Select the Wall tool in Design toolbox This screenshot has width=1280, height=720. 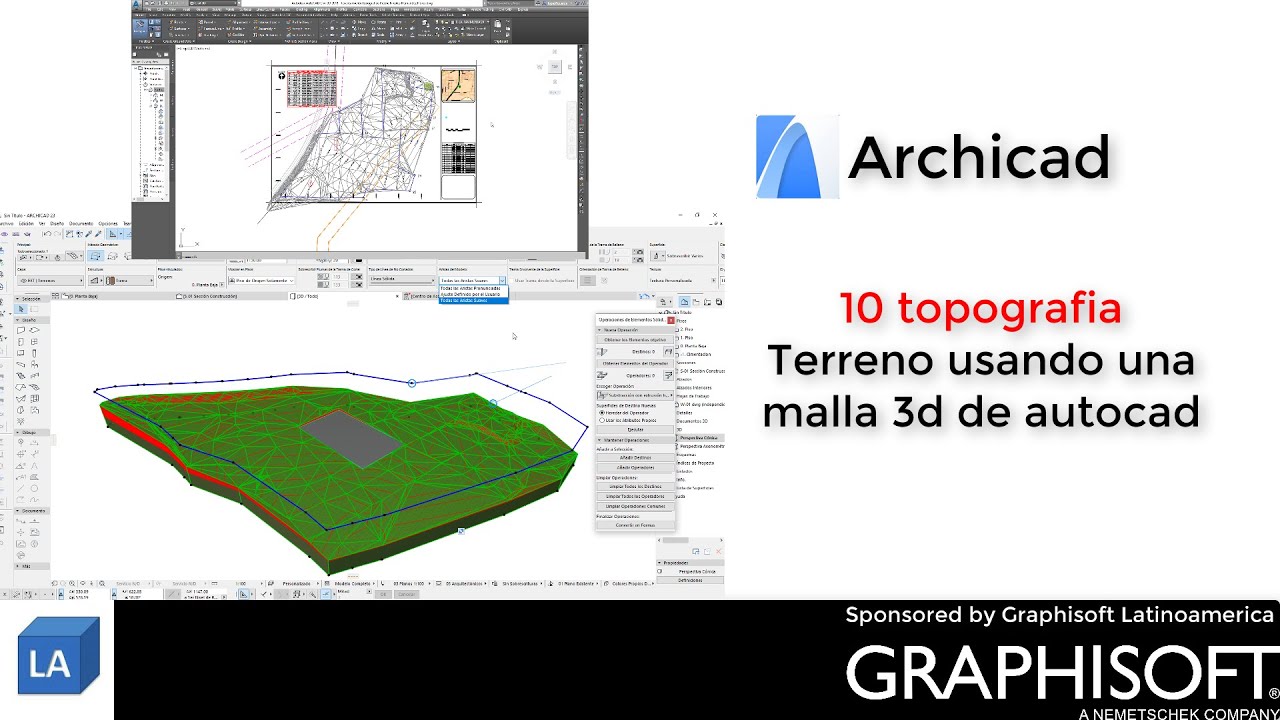tap(21, 330)
